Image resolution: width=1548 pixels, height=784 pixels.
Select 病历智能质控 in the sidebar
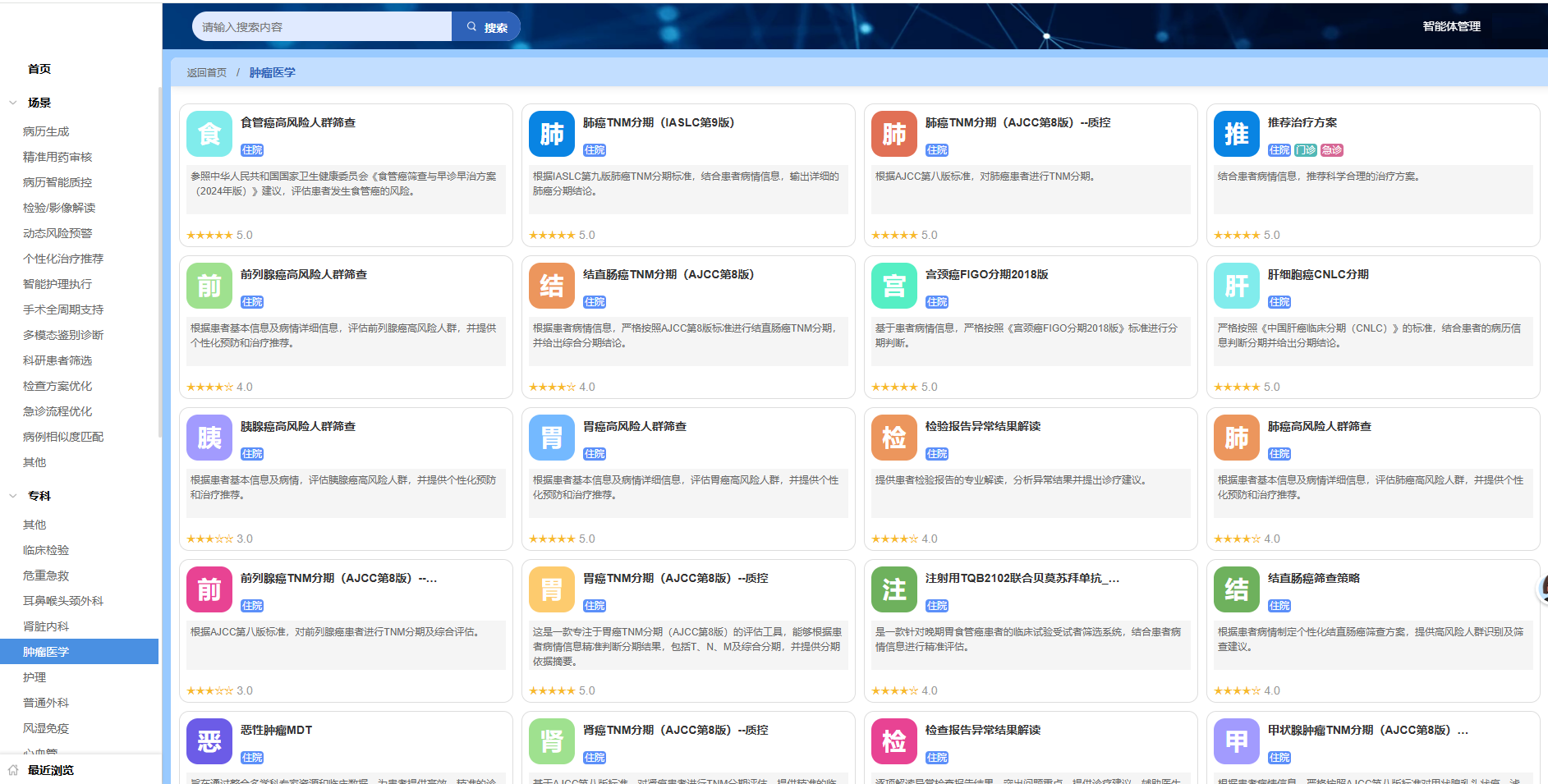[x=57, y=182]
